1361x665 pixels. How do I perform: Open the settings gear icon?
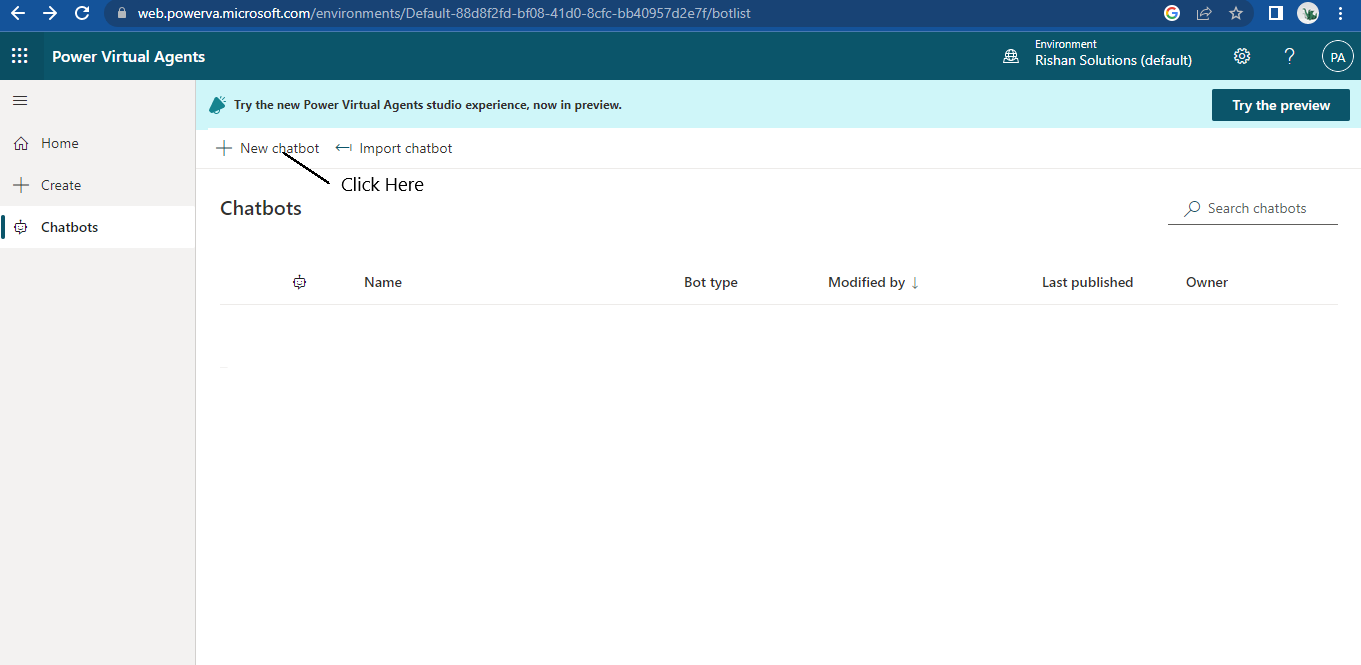[1242, 56]
